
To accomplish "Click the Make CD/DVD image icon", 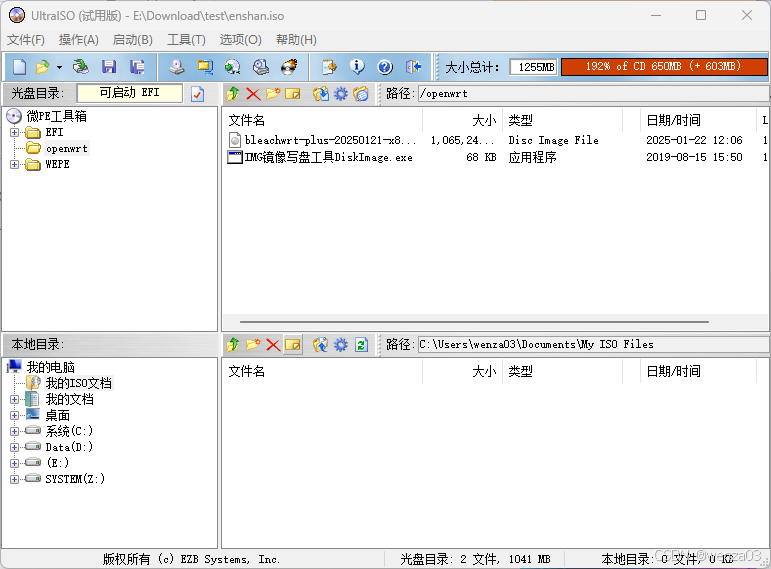I will [x=177, y=67].
